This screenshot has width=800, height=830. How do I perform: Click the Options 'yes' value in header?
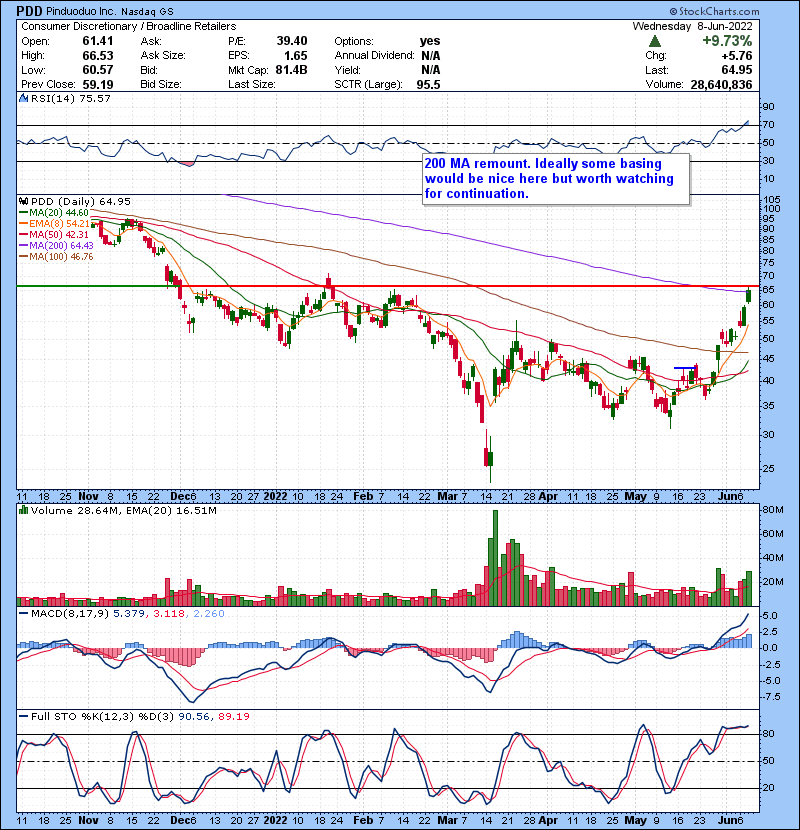click(x=432, y=41)
